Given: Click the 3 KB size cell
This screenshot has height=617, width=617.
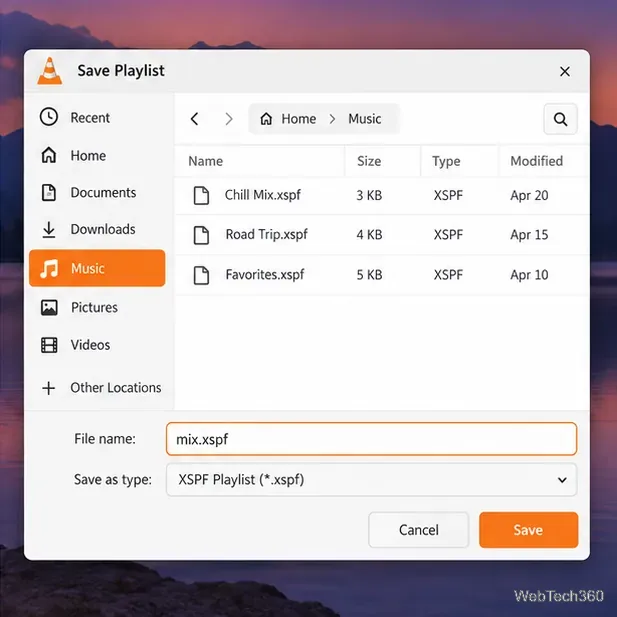Looking at the screenshot, I should click(369, 196).
